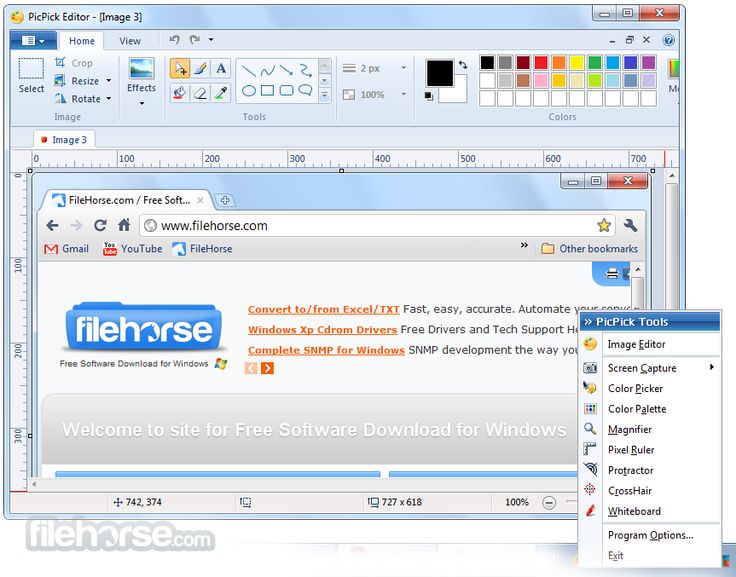Click the selection size icon in status bar
Image resolution: width=736 pixels, height=577 pixels.
245,502
